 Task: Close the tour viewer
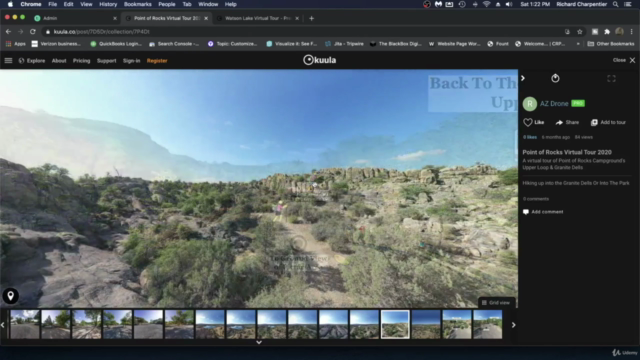point(624,60)
